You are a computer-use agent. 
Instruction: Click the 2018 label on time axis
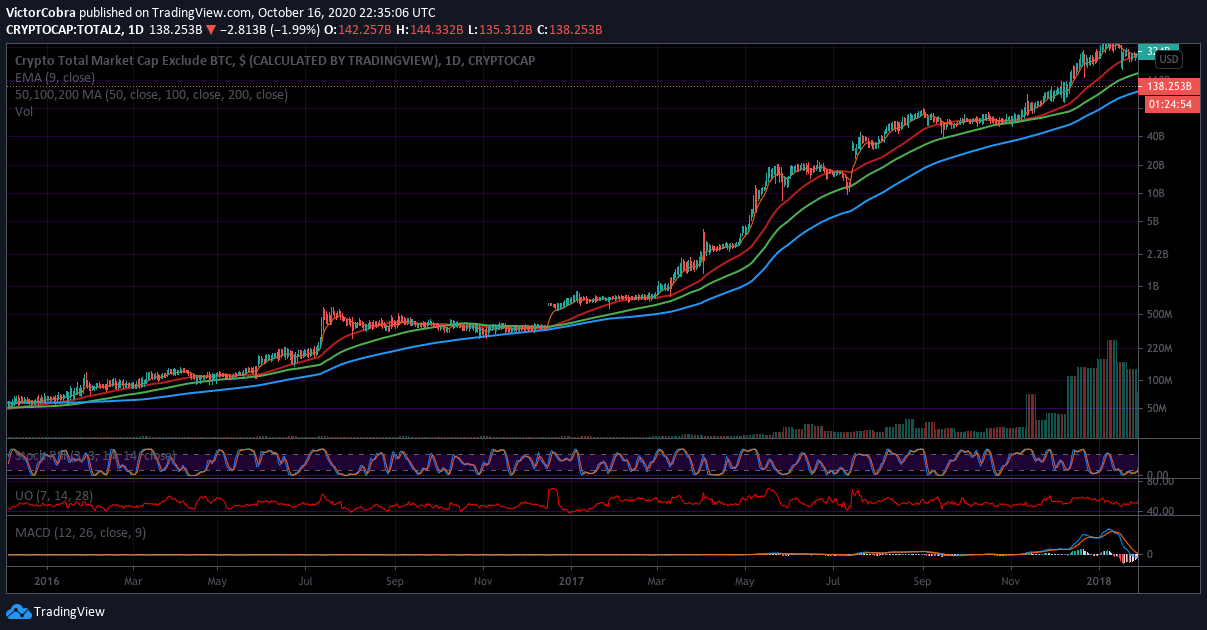1099,580
